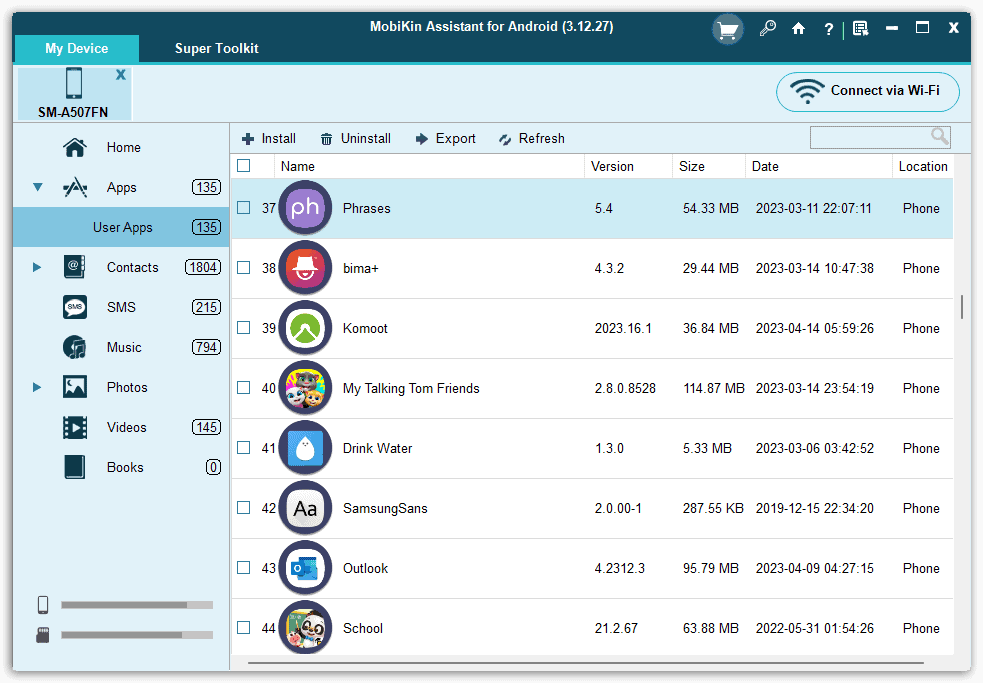Click the Videos section label
983x683 pixels.
tap(127, 428)
